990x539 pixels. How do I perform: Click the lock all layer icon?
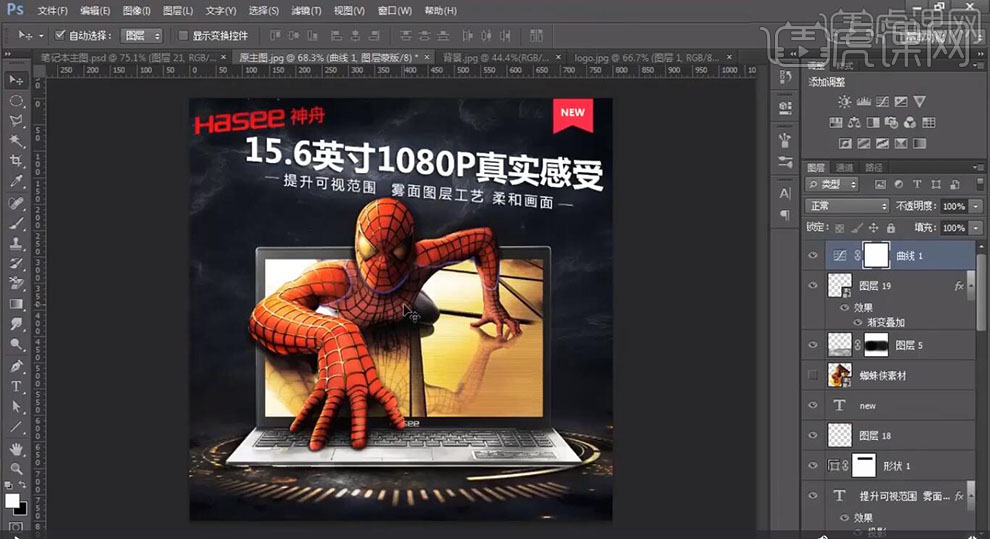(889, 228)
